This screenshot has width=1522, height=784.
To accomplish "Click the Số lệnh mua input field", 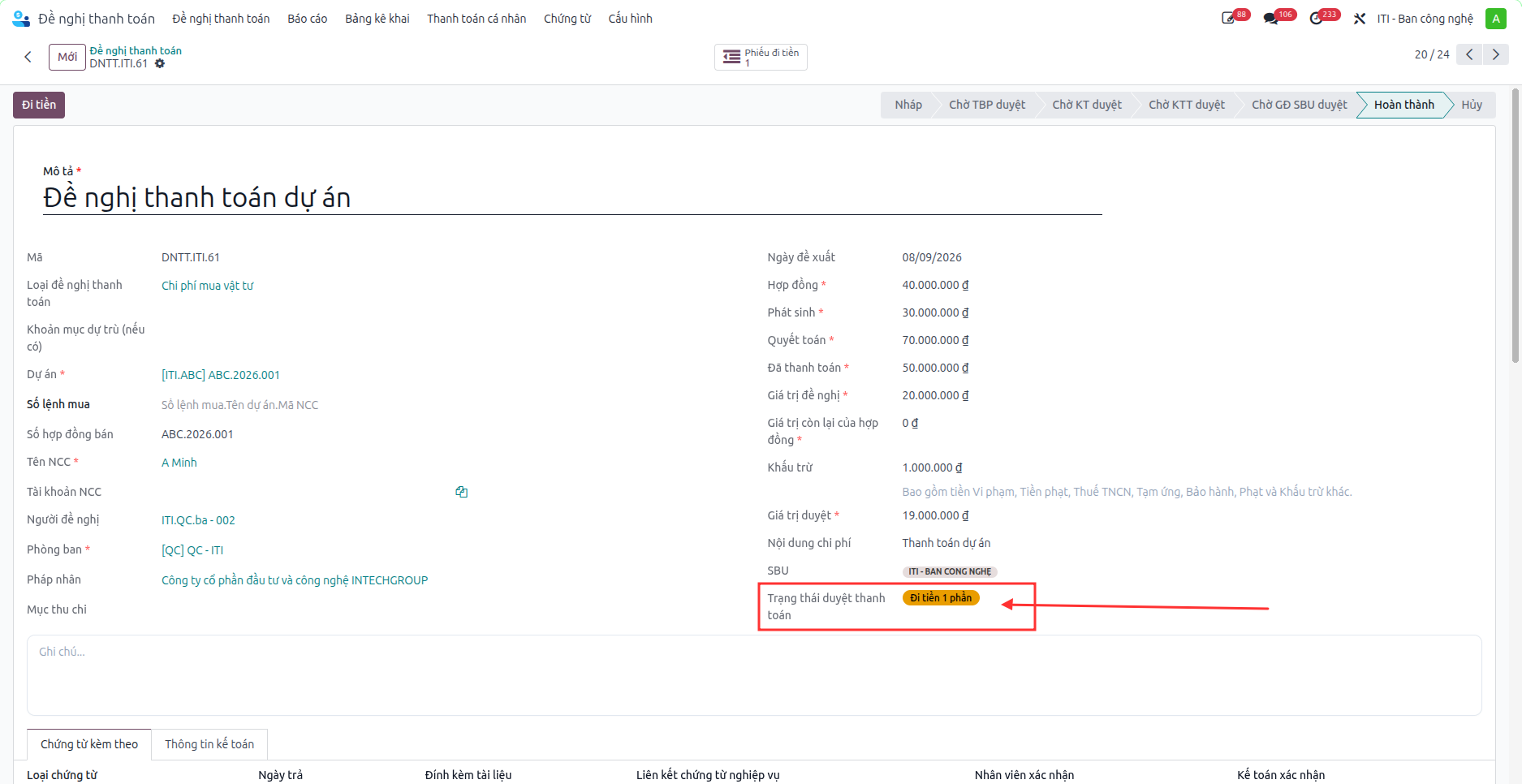I will [x=314, y=405].
